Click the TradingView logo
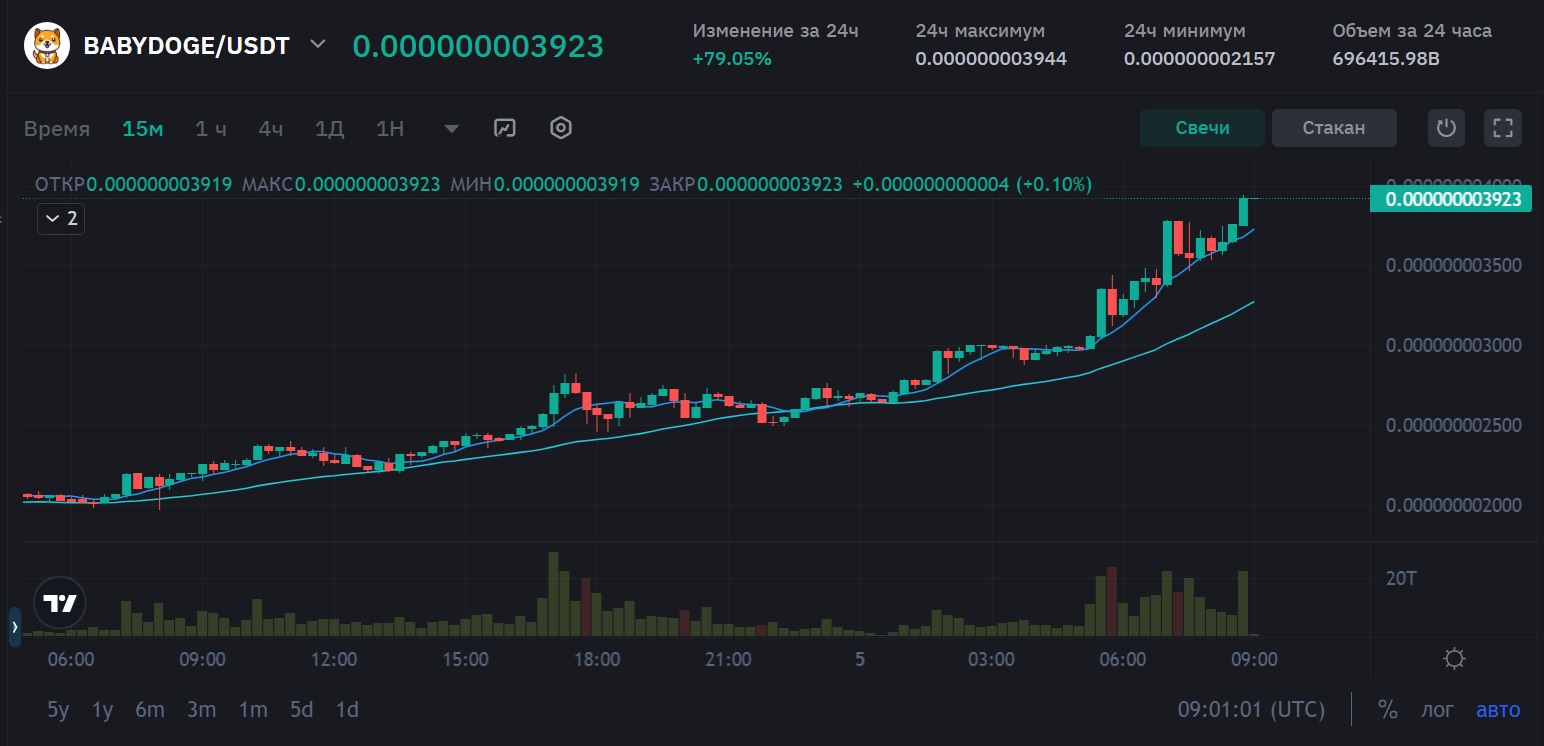1544x746 pixels. pos(60,603)
